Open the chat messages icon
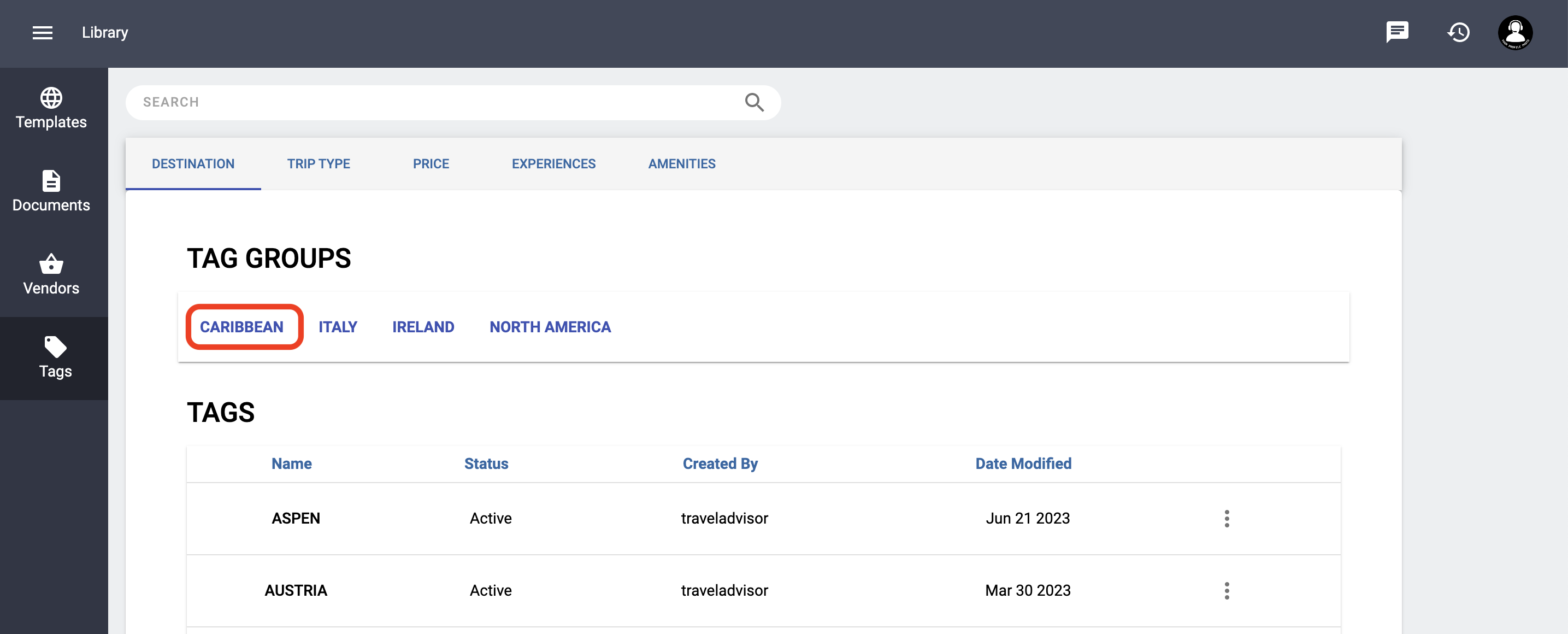 click(x=1397, y=32)
